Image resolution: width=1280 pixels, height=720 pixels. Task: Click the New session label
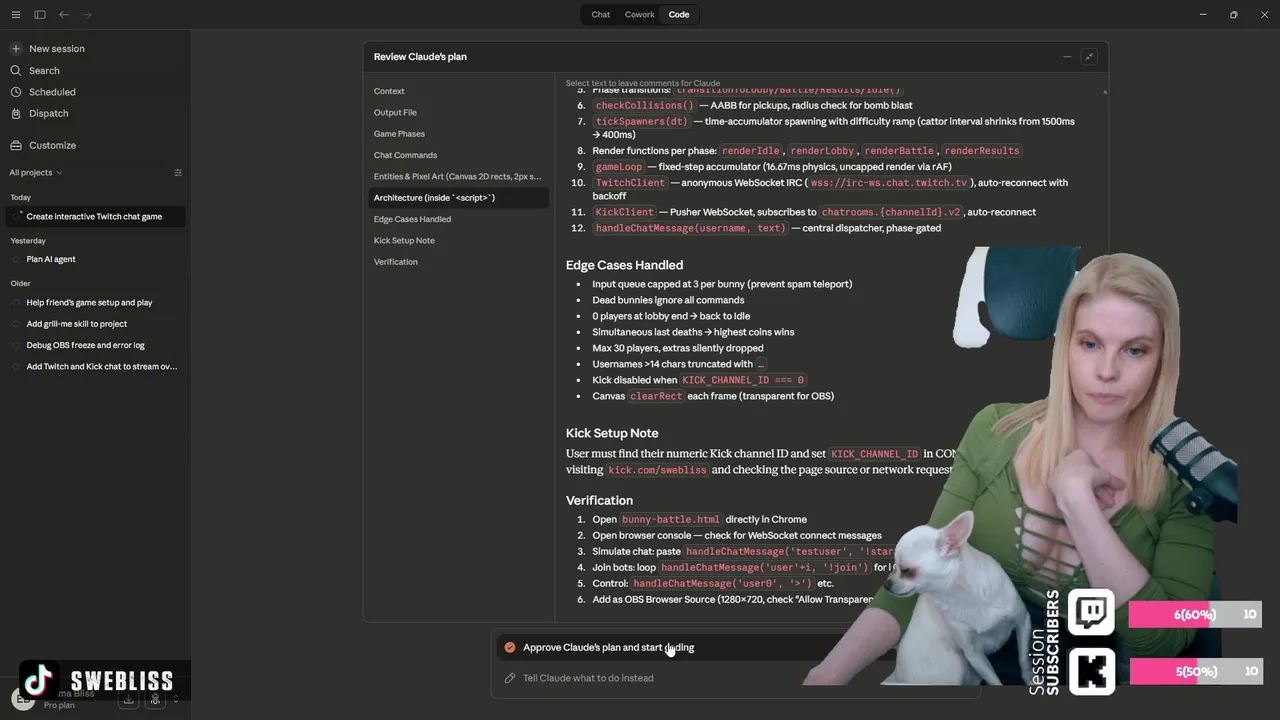[x=57, y=48]
